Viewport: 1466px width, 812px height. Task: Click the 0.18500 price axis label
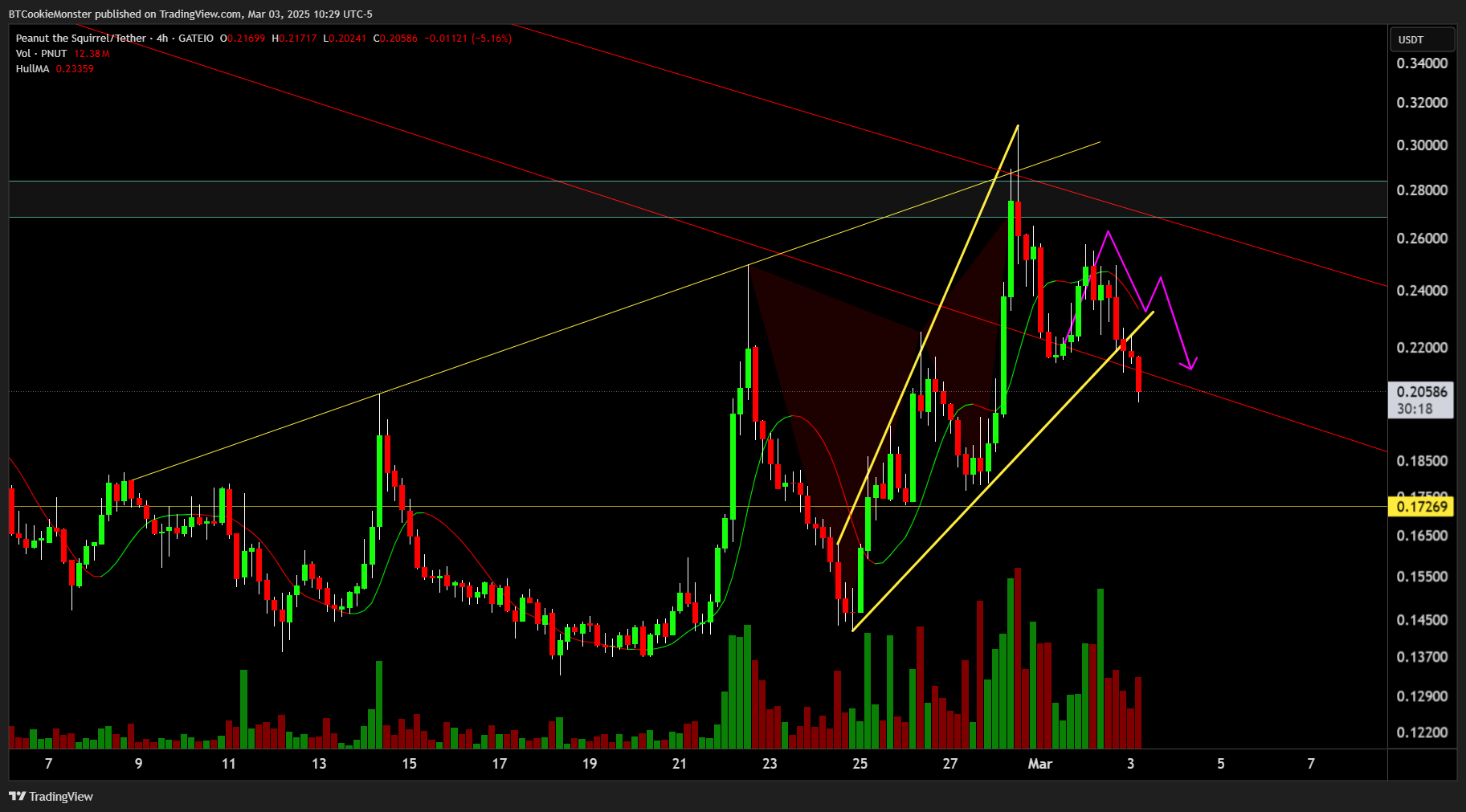(x=1422, y=460)
